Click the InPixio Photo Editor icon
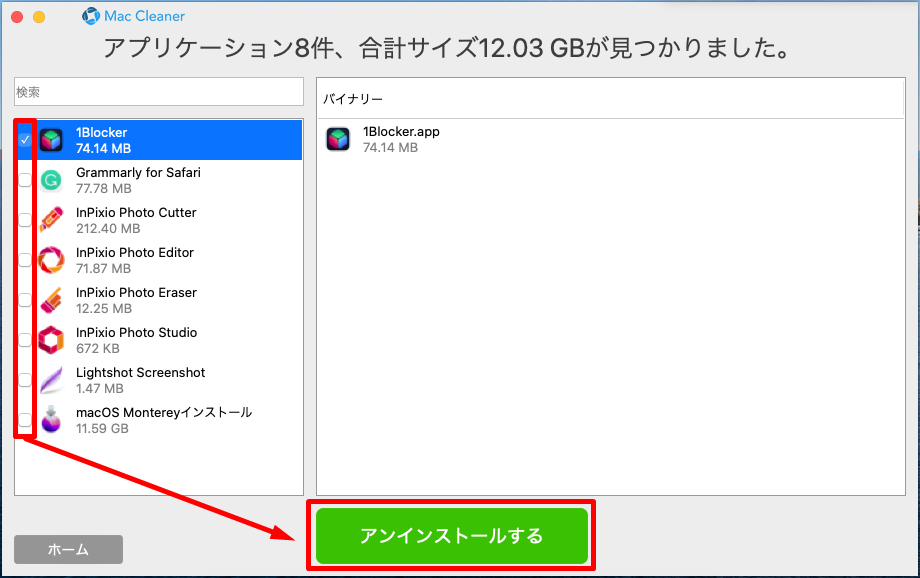 (x=51, y=260)
